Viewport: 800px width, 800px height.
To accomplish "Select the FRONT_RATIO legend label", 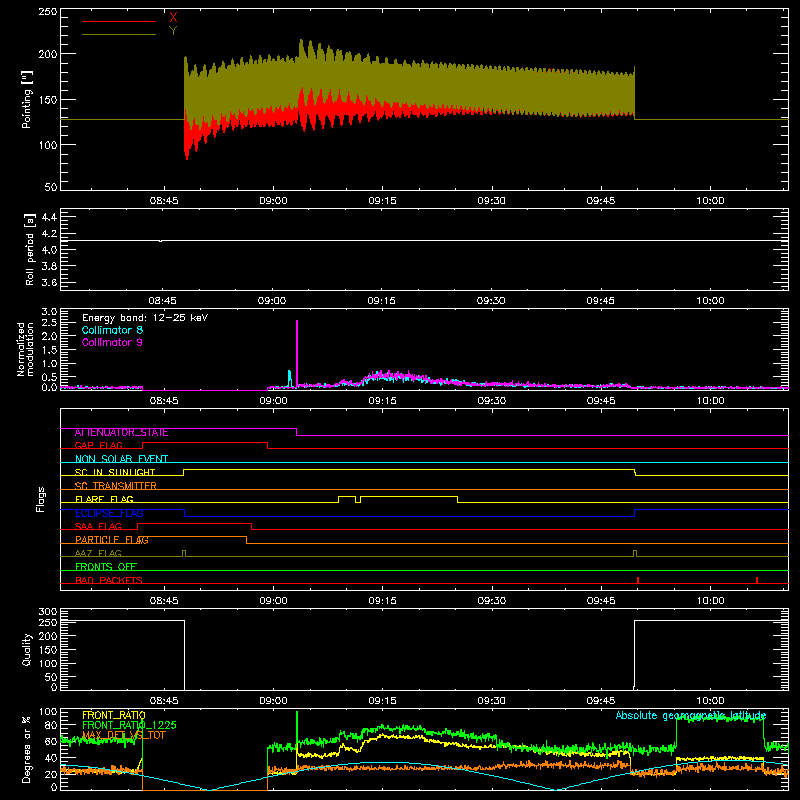I will pyautogui.click(x=114, y=715).
